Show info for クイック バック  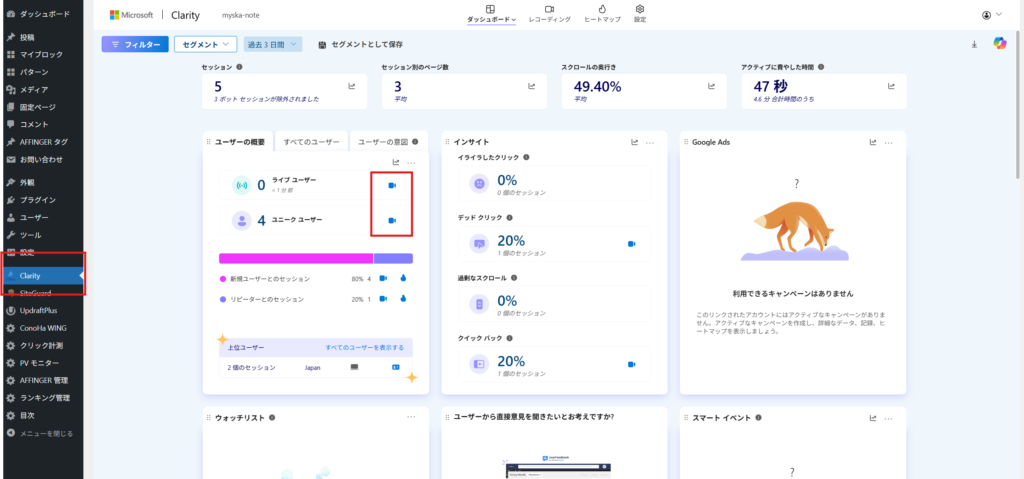(x=509, y=338)
